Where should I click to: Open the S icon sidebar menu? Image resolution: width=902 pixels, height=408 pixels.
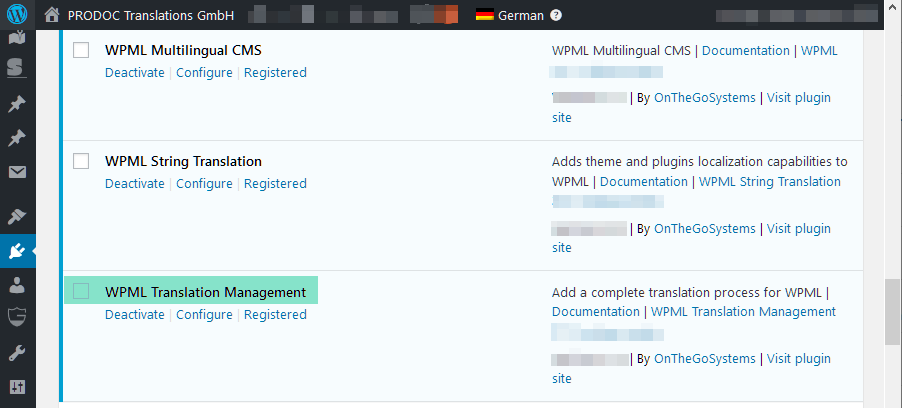pyautogui.click(x=17, y=69)
